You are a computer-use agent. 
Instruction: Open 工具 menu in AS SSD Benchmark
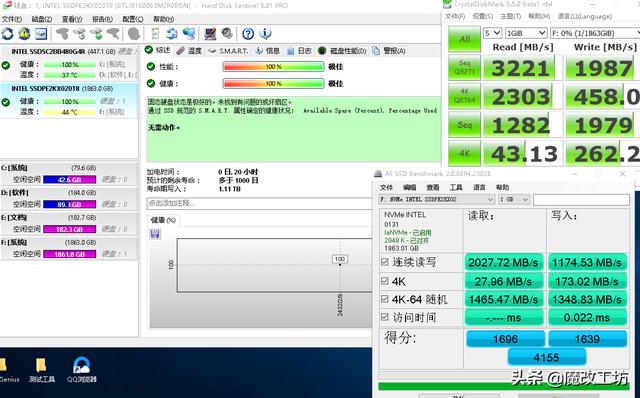tap(456, 187)
